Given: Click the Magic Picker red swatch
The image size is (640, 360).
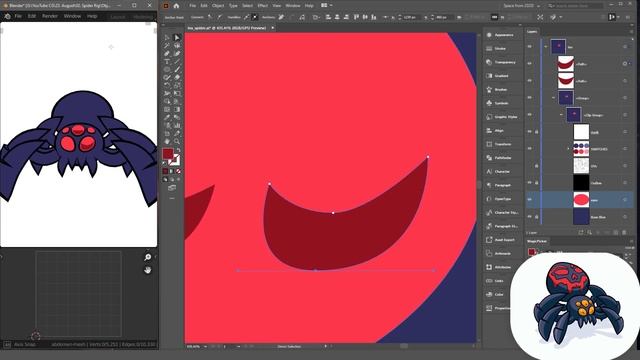Looking at the screenshot, I should click(x=531, y=252).
